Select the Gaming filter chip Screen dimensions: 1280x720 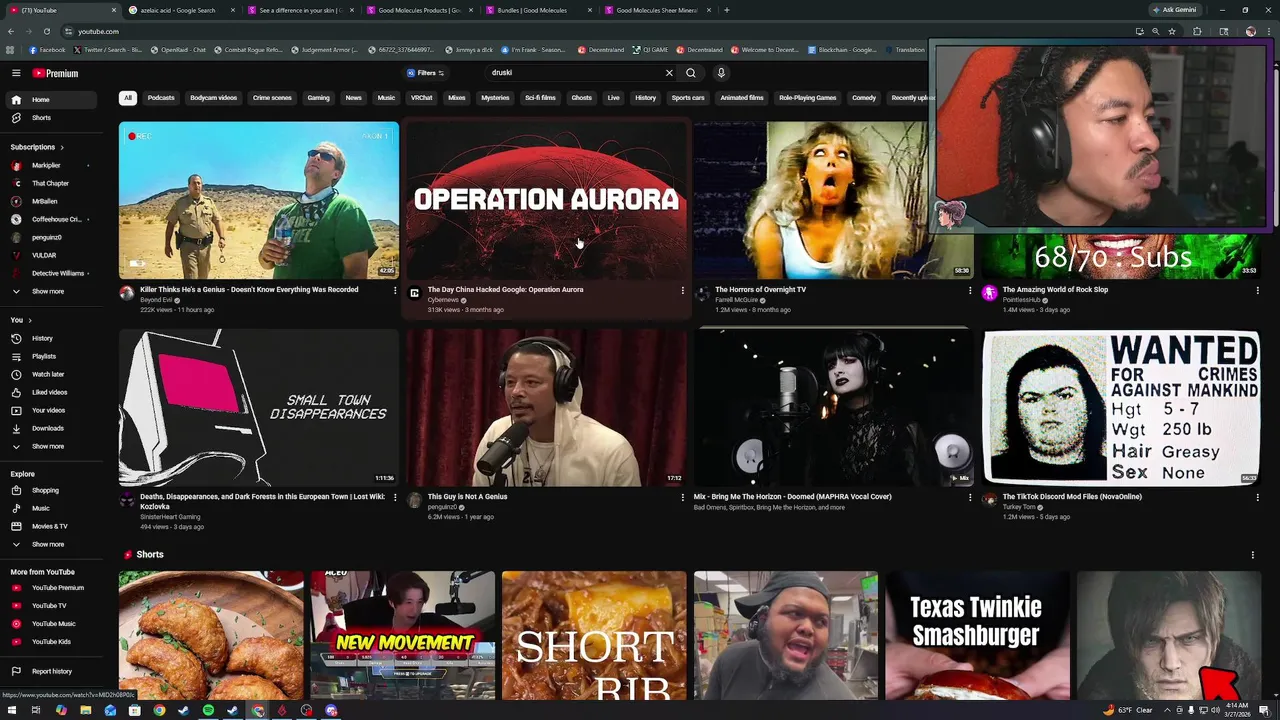pos(318,98)
